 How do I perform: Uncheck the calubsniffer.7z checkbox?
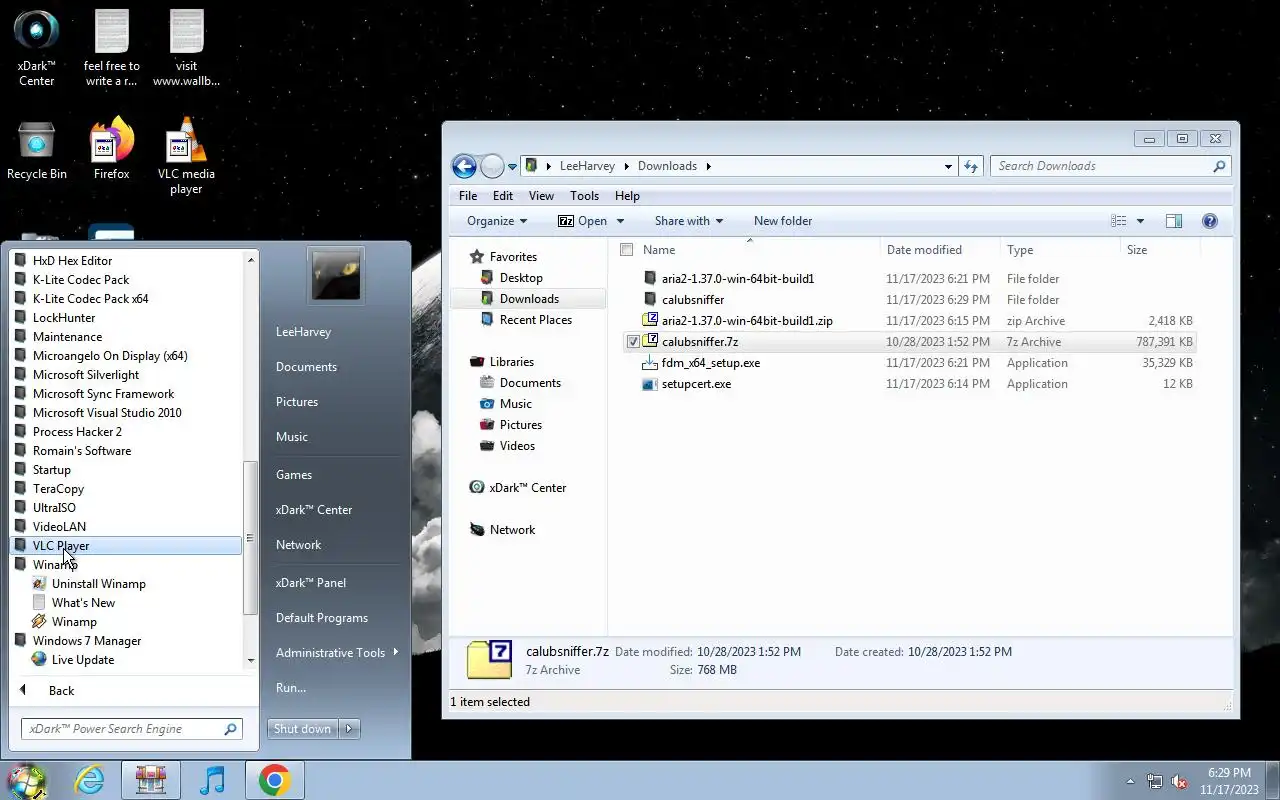pyautogui.click(x=632, y=342)
